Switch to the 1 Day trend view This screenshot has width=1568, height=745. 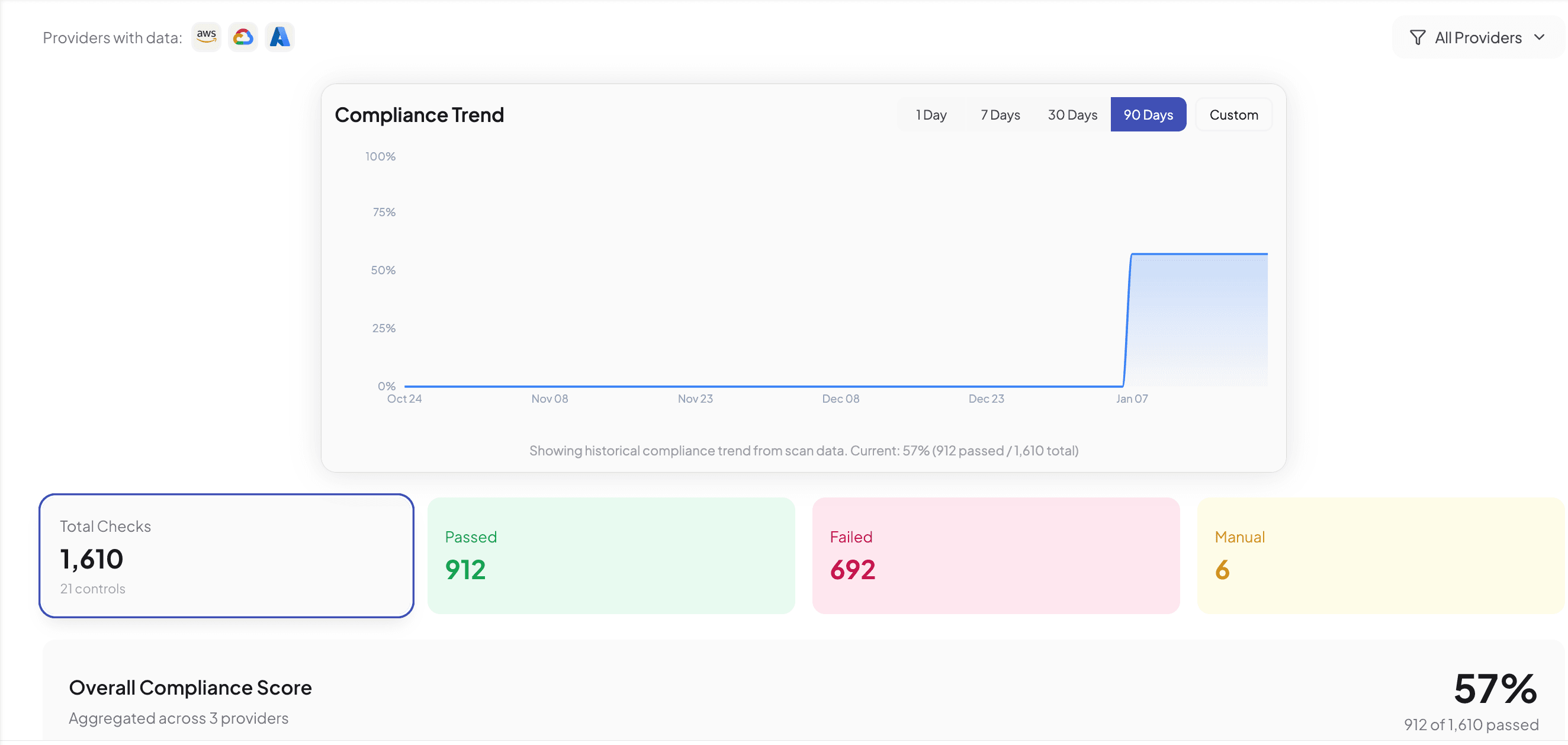pos(931,114)
